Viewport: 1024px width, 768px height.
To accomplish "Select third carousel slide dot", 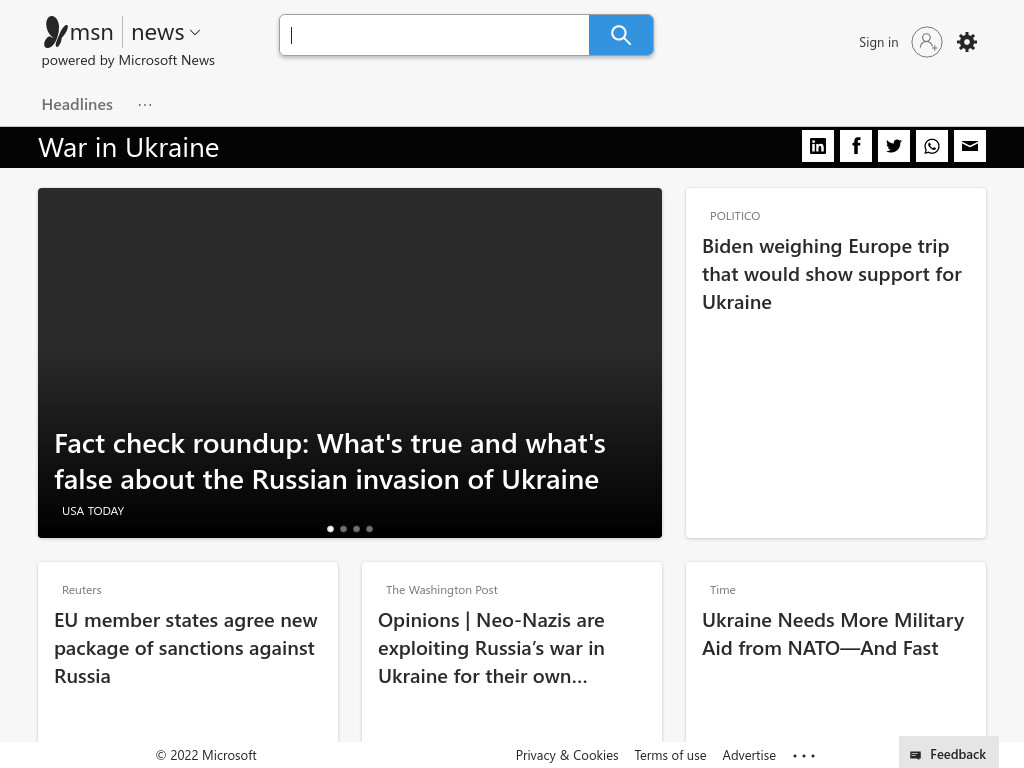I will coord(357,529).
